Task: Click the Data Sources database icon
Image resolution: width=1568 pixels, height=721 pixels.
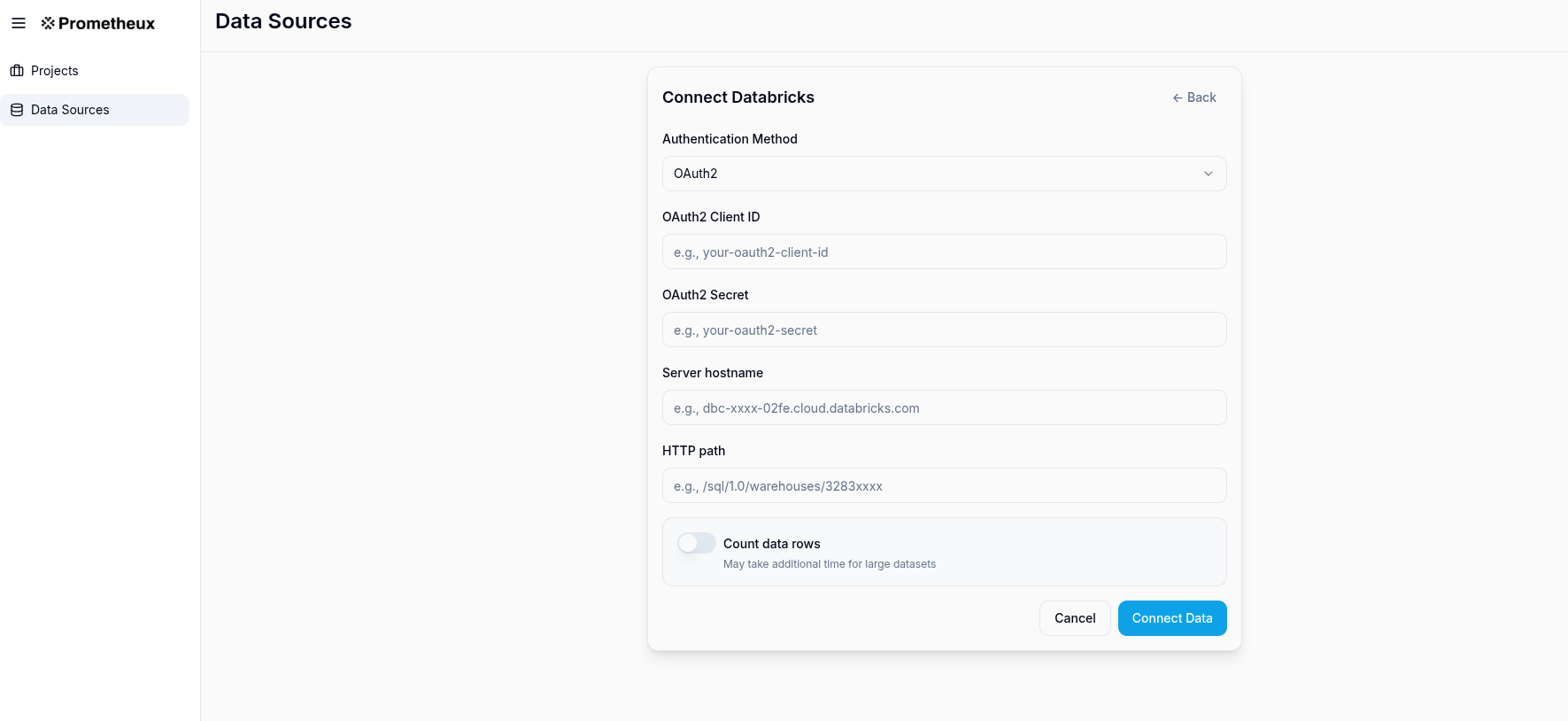Action: [x=16, y=109]
